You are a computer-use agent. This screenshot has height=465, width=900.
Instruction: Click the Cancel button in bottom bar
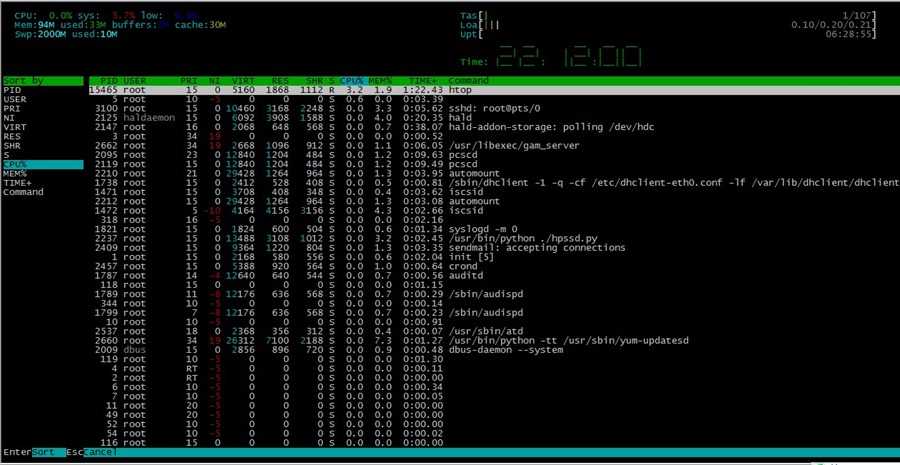pos(100,452)
